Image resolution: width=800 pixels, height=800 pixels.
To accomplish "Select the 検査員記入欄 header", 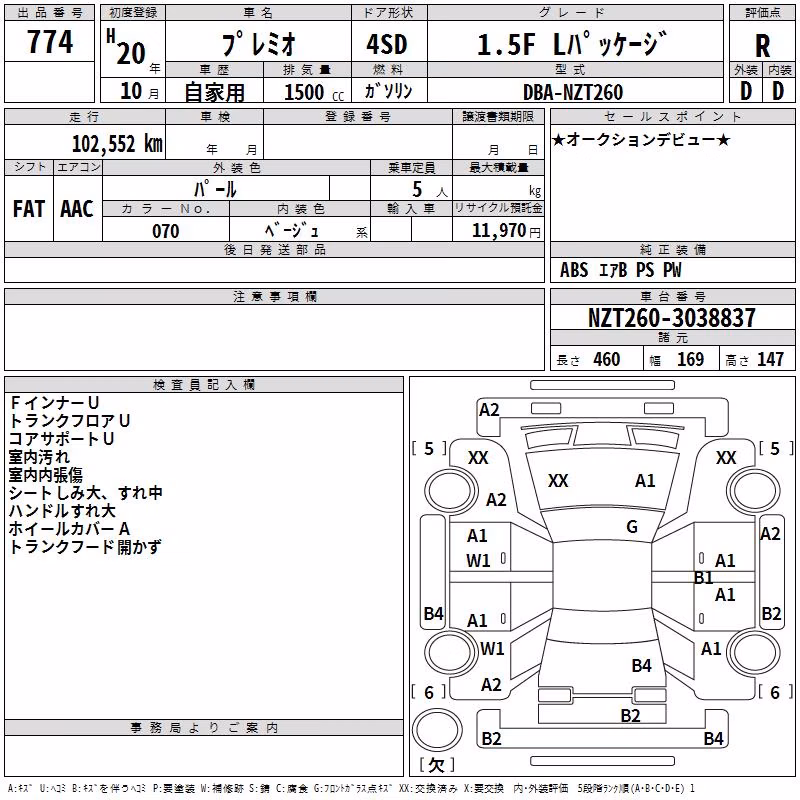I will [x=204, y=385].
